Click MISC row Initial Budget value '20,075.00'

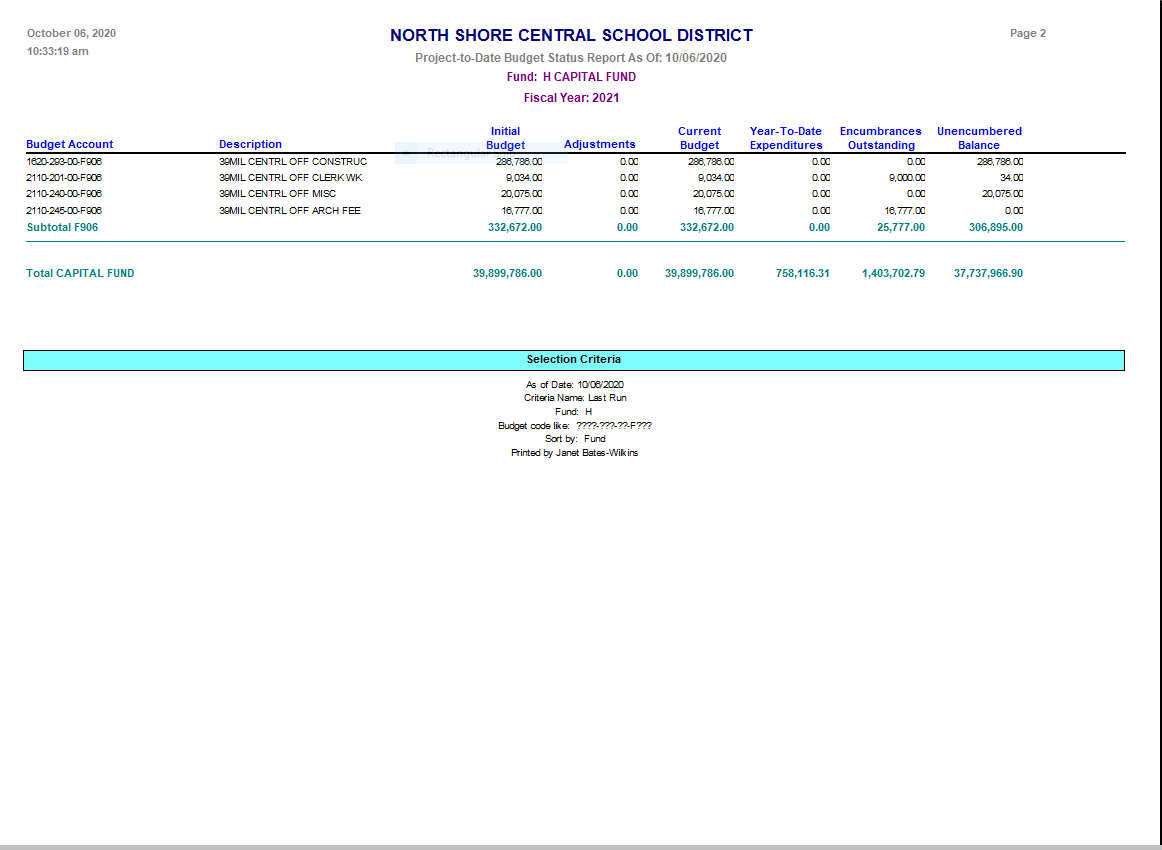522,194
